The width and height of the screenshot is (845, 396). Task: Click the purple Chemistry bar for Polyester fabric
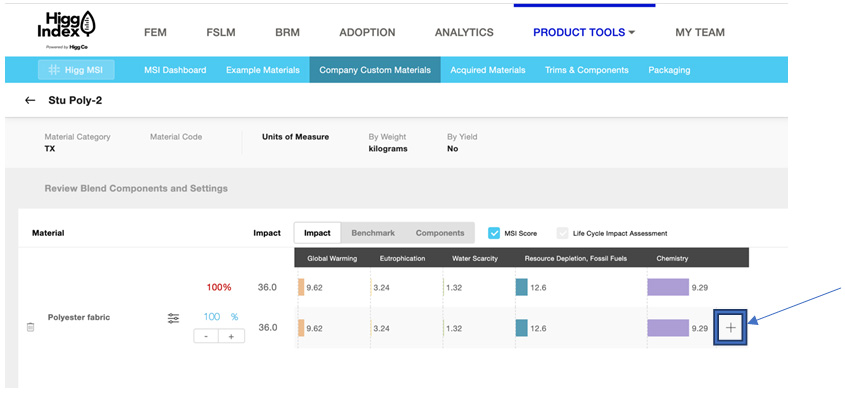point(668,328)
